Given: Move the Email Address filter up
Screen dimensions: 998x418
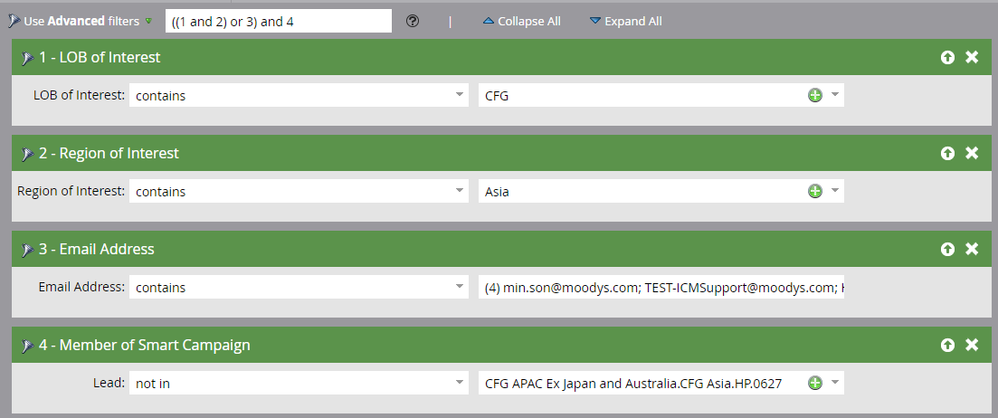Looking at the screenshot, I should 948,249.
